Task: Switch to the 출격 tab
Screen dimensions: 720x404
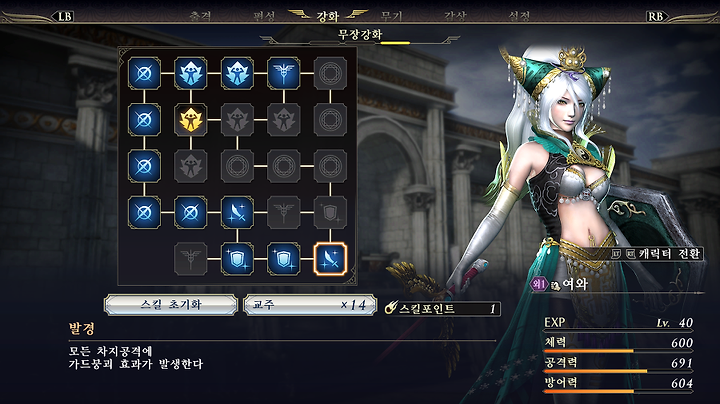Action: click(x=201, y=16)
